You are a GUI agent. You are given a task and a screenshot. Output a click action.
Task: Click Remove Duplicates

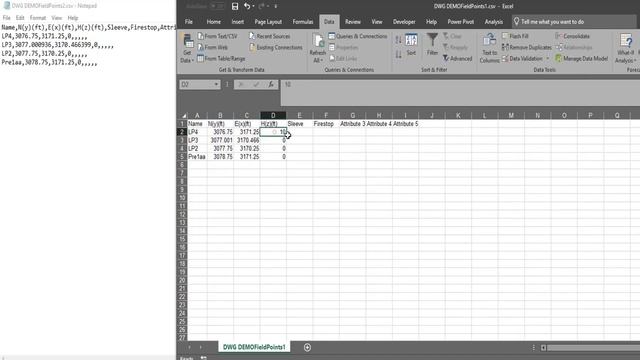pyautogui.click(x=527, y=47)
